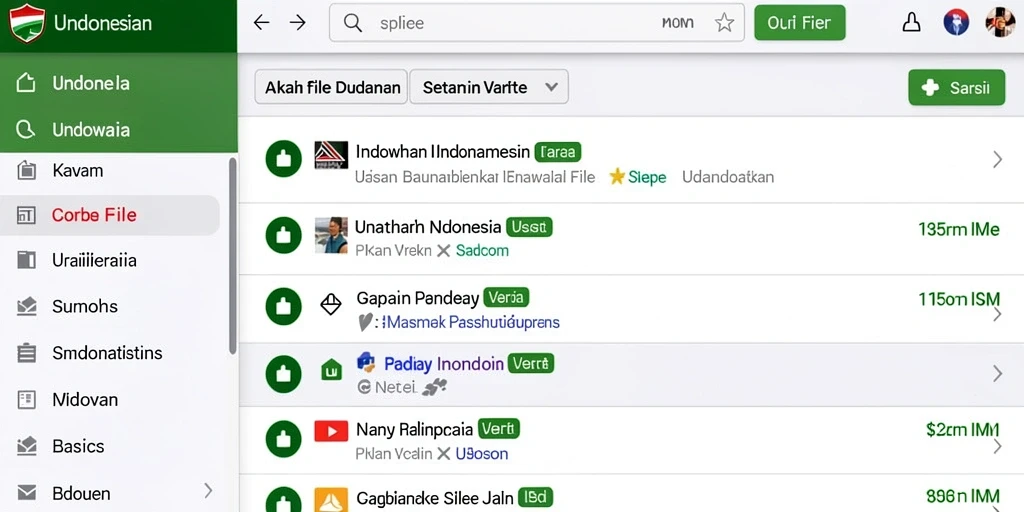Open the Sadcom link
The height and width of the screenshot is (512, 1024).
pos(482,250)
